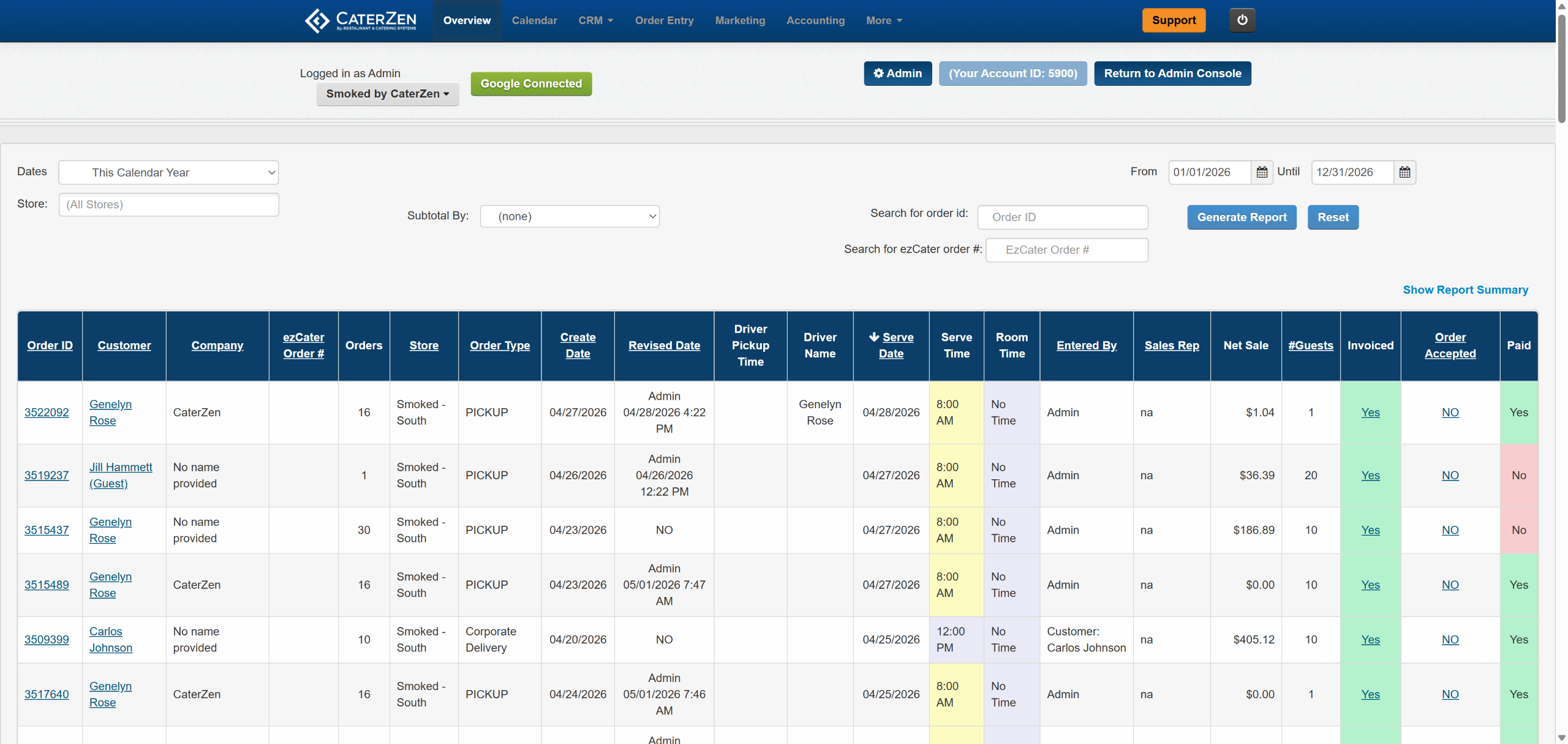Click the EzCater Order # search field
Screen dimensions: 1568x744
point(1066,250)
